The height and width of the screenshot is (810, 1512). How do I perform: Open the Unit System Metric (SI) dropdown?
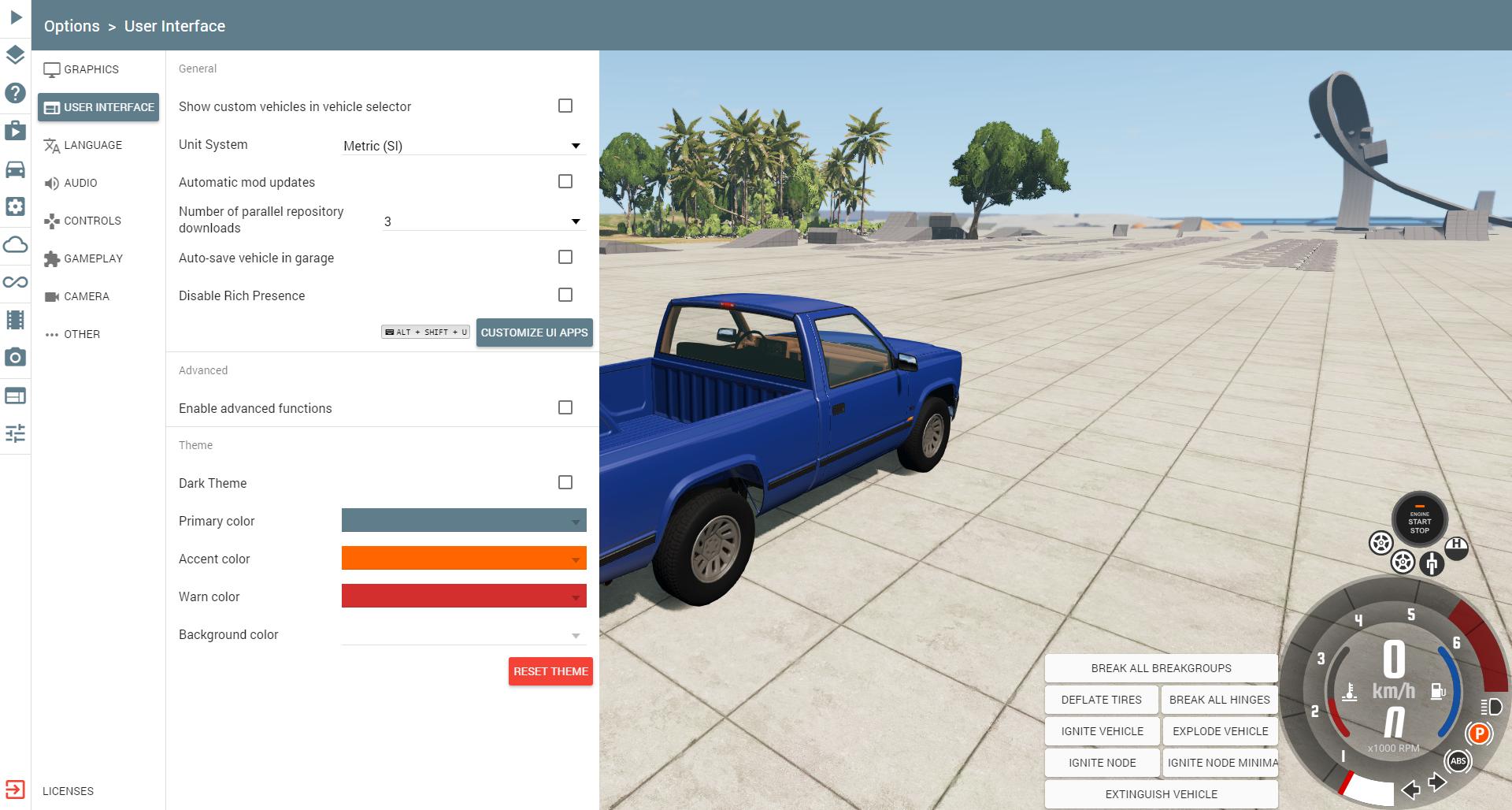tap(464, 146)
